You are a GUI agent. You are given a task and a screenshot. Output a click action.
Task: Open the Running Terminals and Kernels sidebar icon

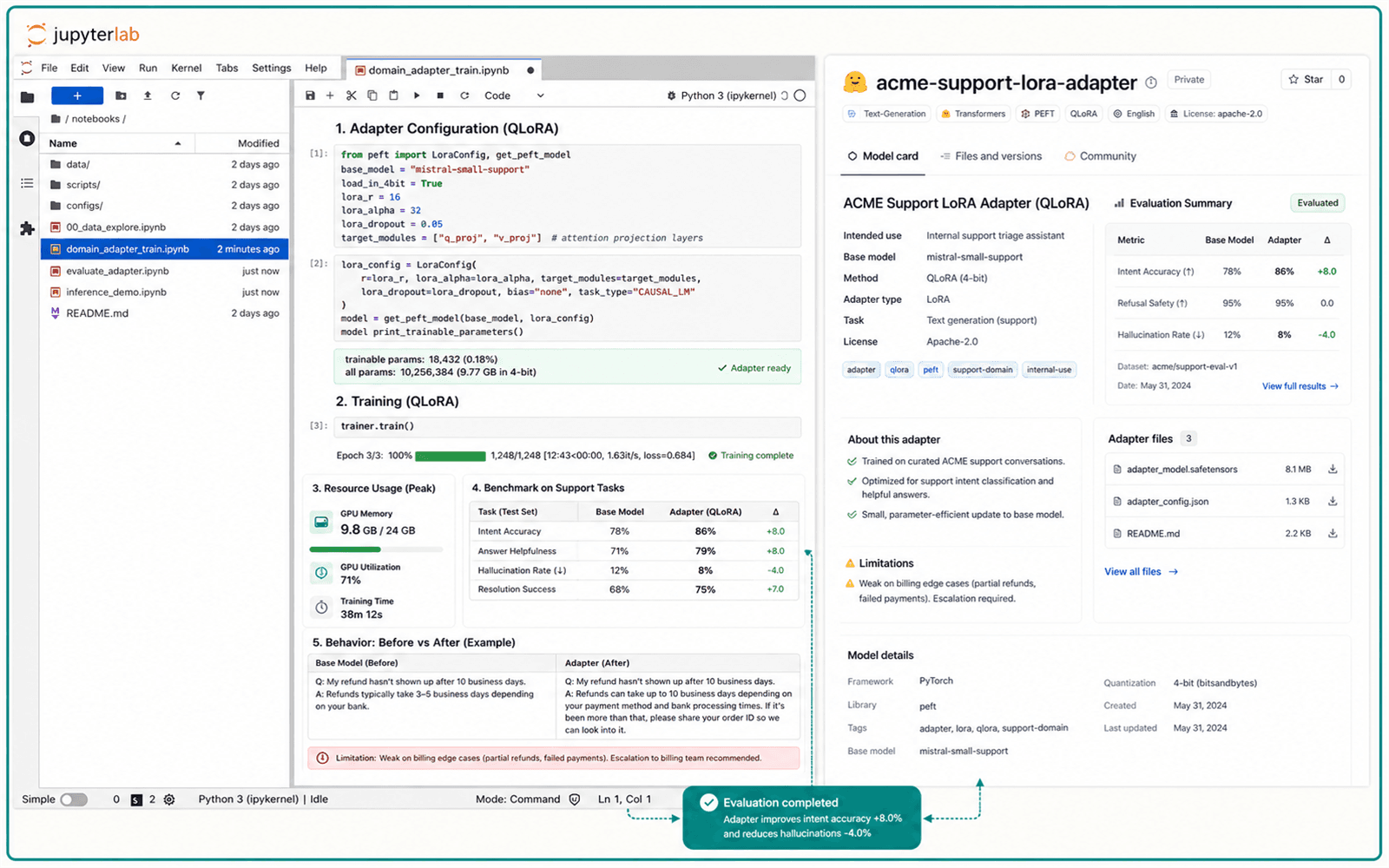[x=27, y=139]
